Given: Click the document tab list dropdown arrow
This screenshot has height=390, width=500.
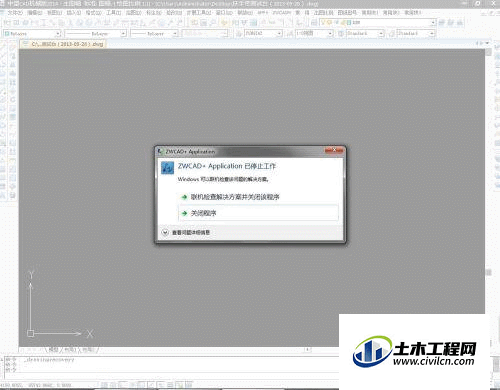Looking at the screenshot, I should (x=487, y=43).
